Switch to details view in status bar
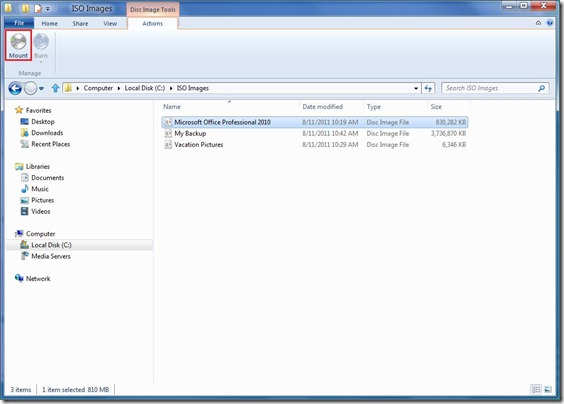Viewport: 564px width, 404px height. (x=536, y=389)
